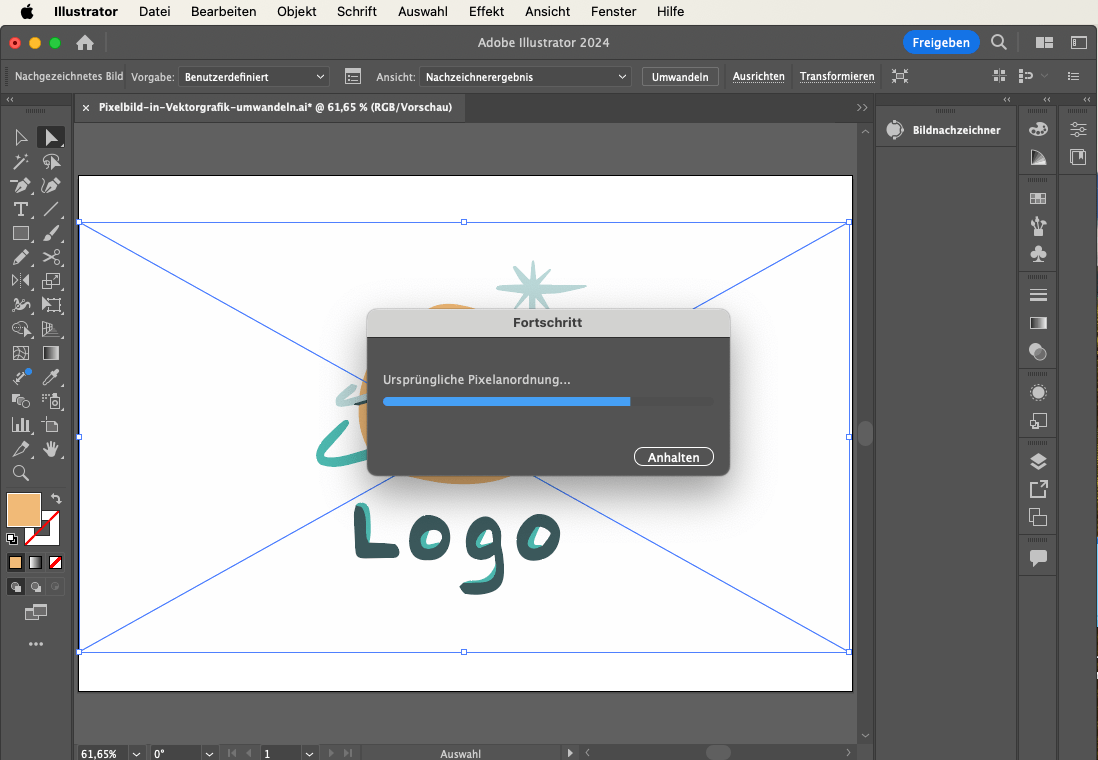The width and height of the screenshot is (1098, 760).
Task: Click the peach fill color swatch
Action: click(x=23, y=509)
